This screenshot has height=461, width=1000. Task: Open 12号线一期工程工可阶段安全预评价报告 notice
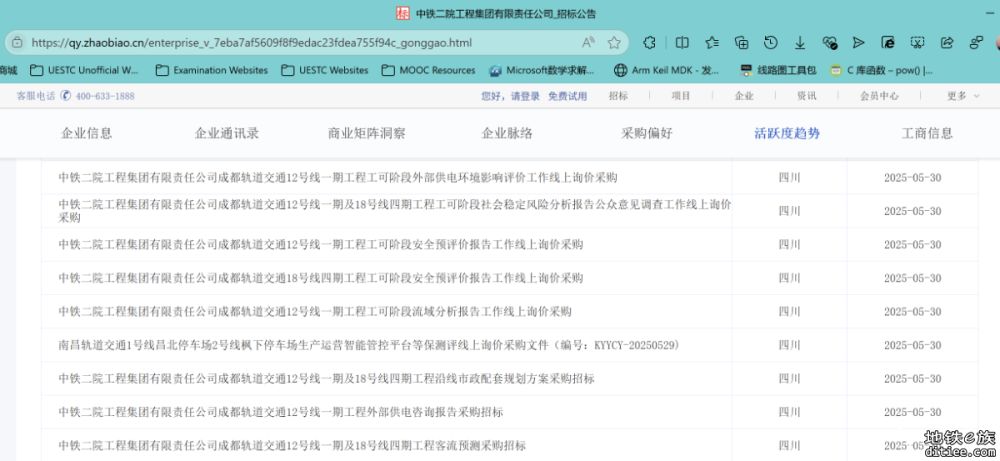click(x=321, y=244)
